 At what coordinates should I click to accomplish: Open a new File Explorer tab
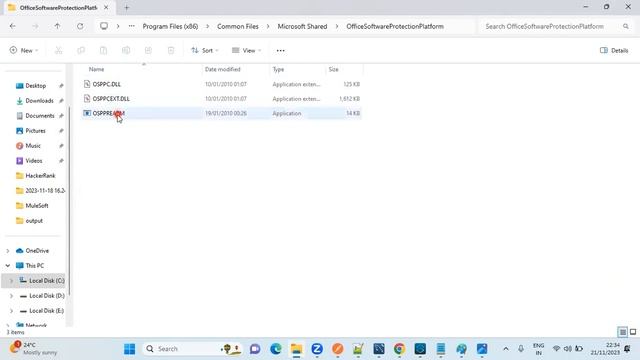coord(127,7)
